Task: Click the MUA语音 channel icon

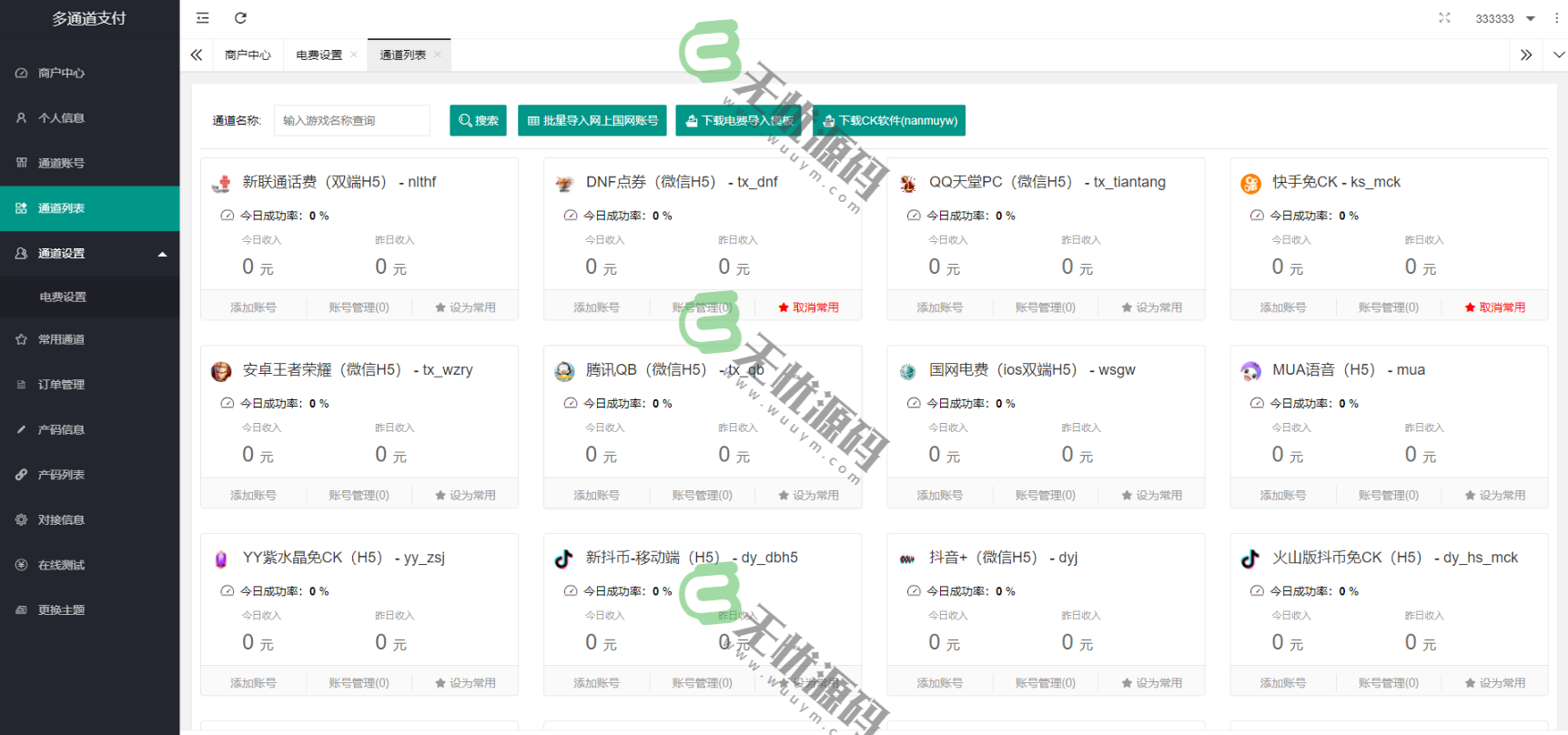Action: tap(1250, 371)
